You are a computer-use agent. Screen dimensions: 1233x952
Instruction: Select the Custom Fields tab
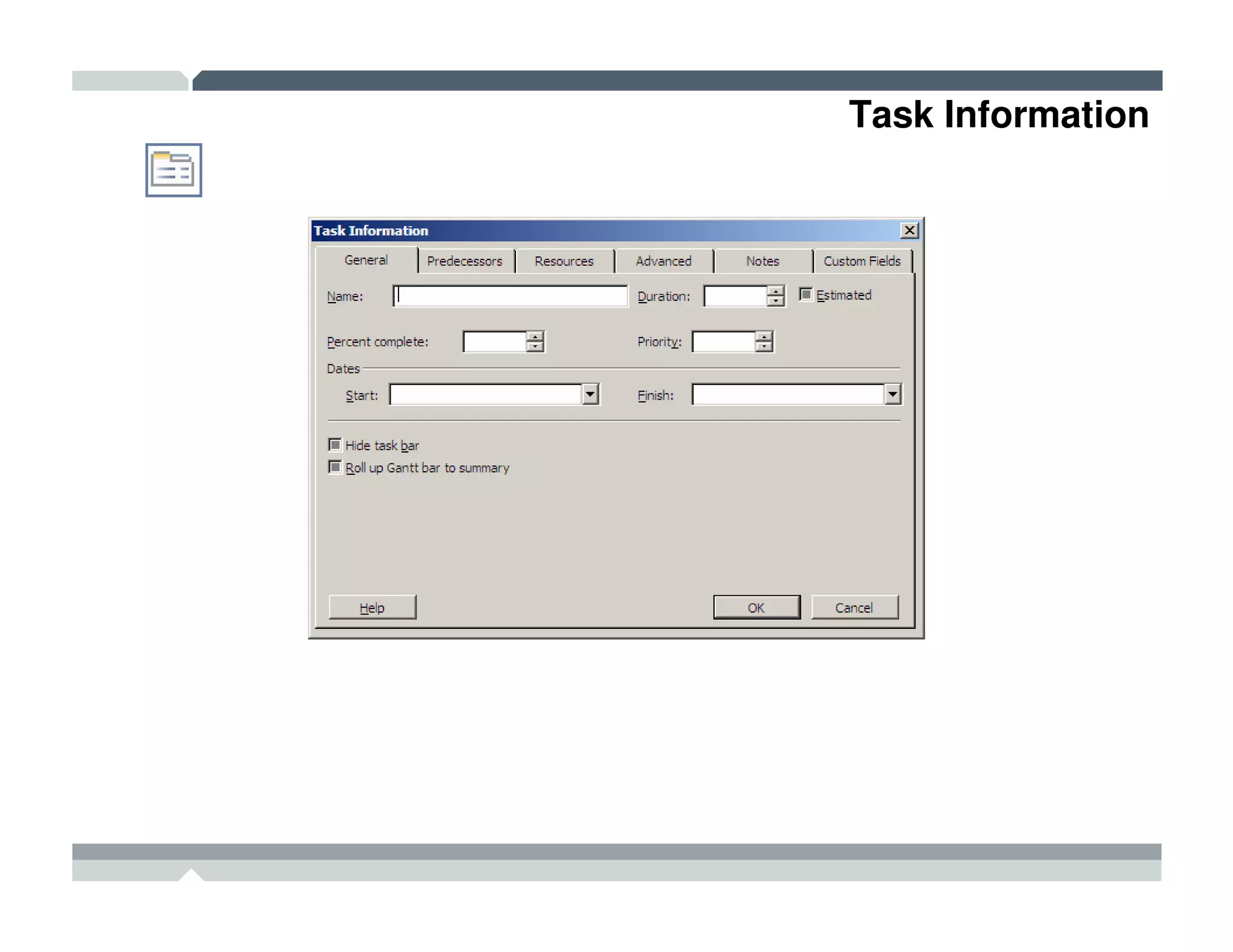862,261
